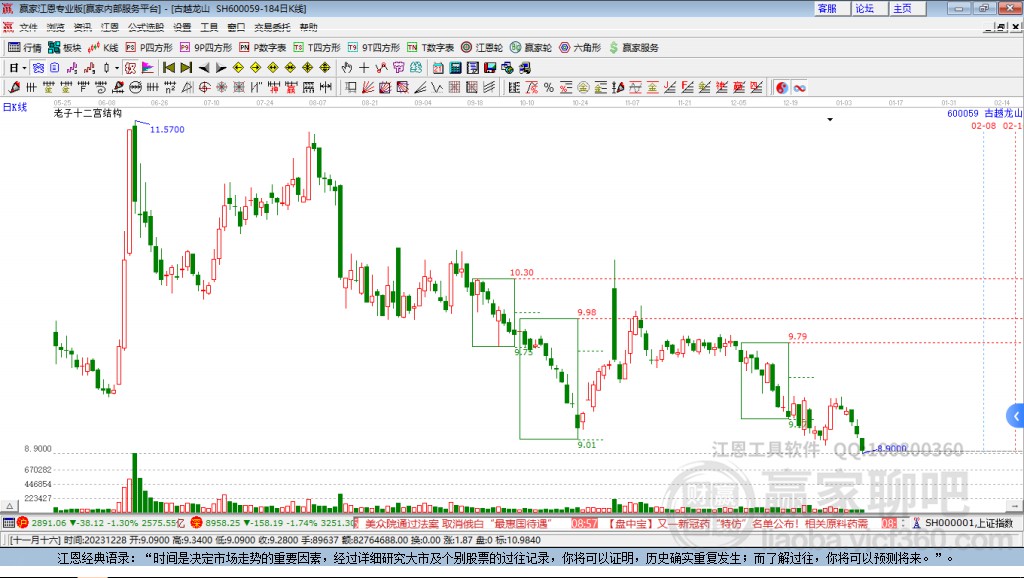Select the zigzag wave line tool
The height and width of the screenshot is (578, 1024).
click(437, 87)
